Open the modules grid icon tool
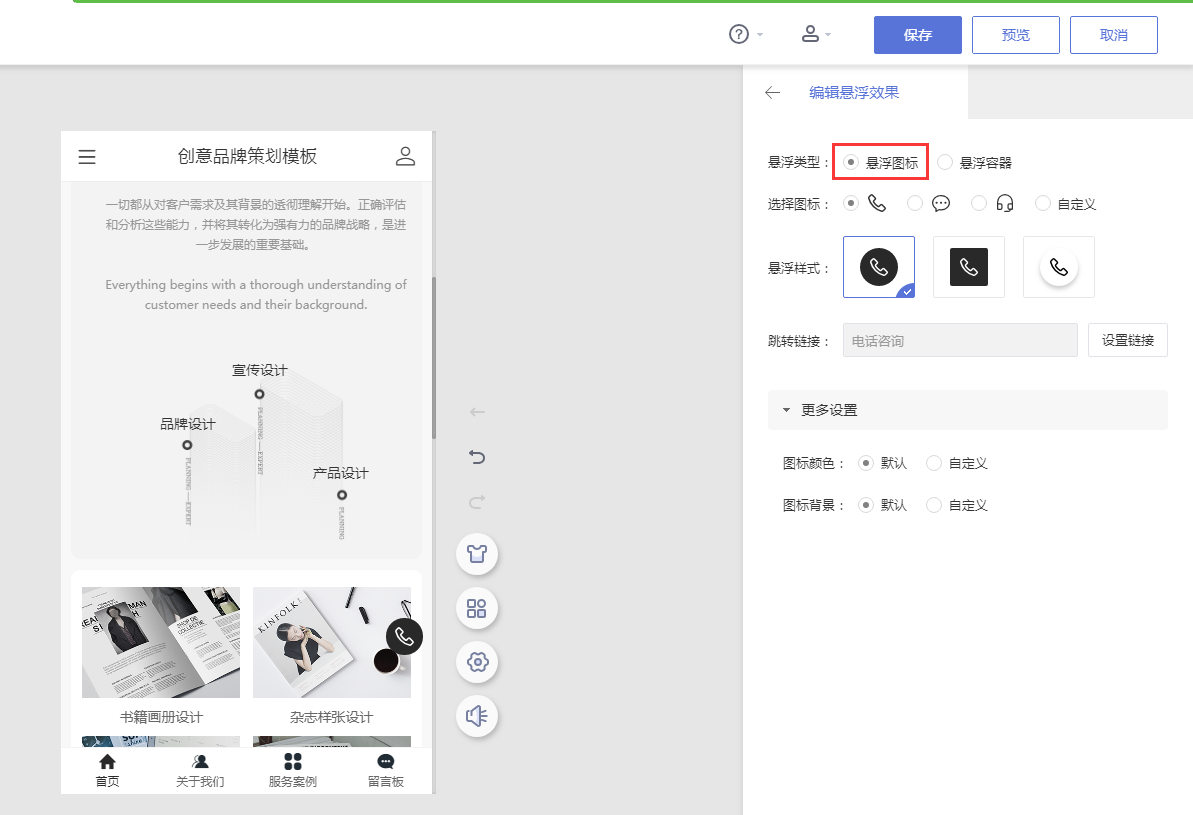This screenshot has width=1193, height=815. coord(477,608)
